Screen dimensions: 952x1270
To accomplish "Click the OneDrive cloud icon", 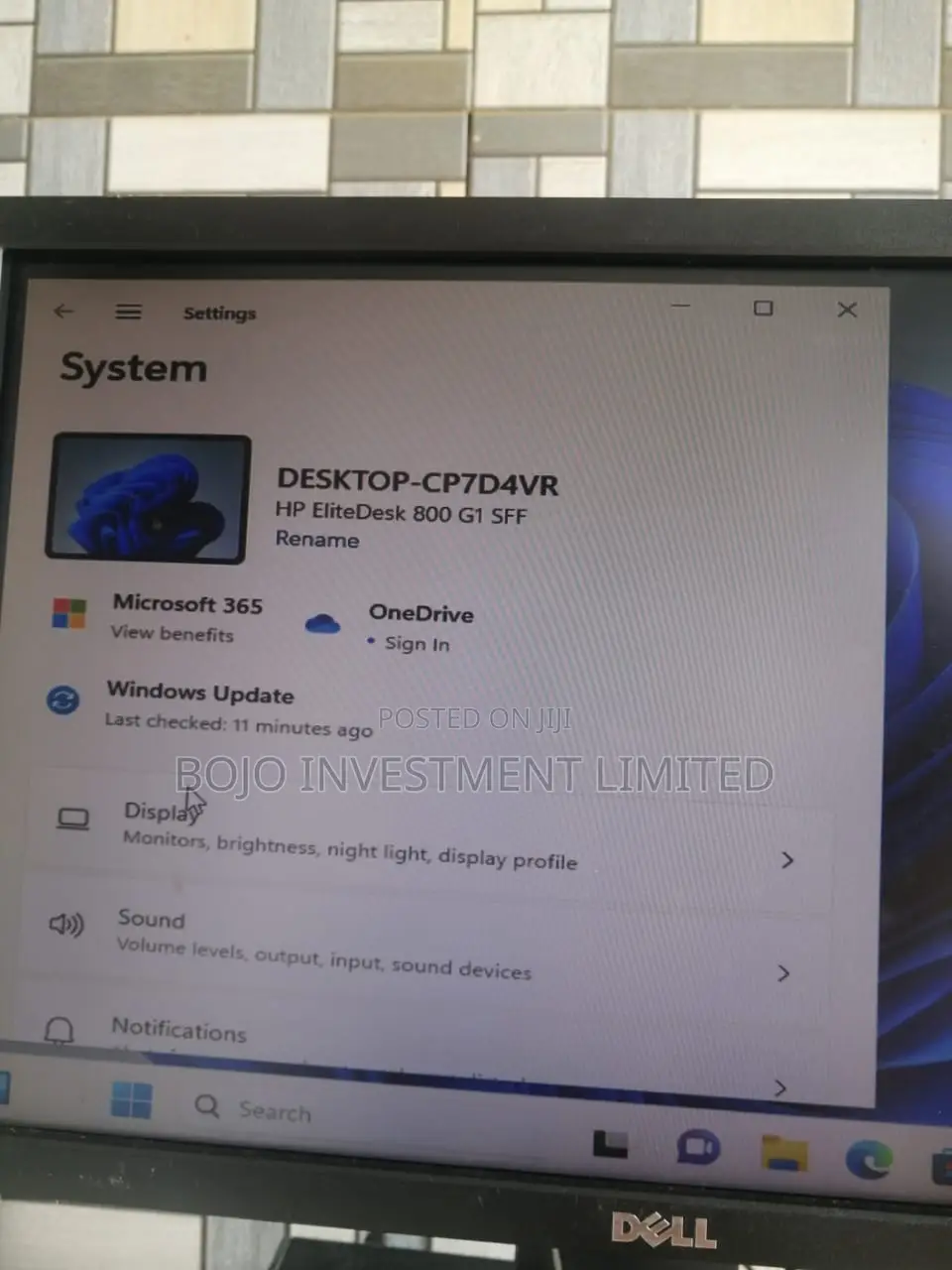I will (x=322, y=624).
